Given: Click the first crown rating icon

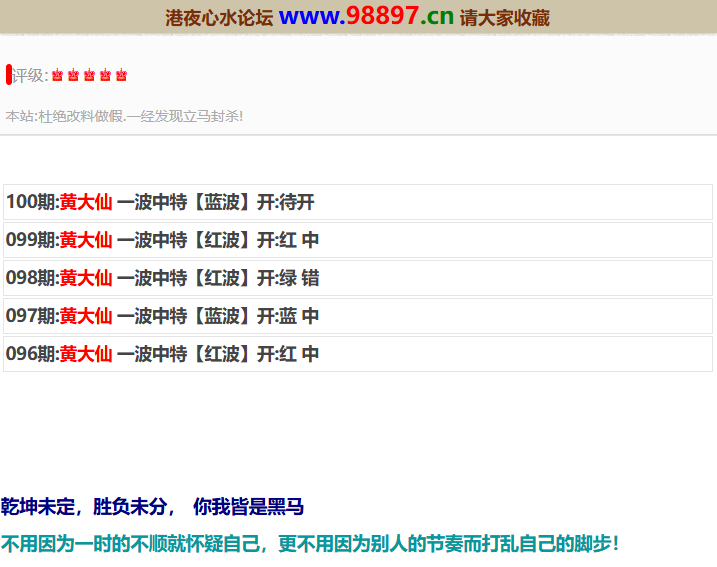Looking at the screenshot, I should (57, 76).
